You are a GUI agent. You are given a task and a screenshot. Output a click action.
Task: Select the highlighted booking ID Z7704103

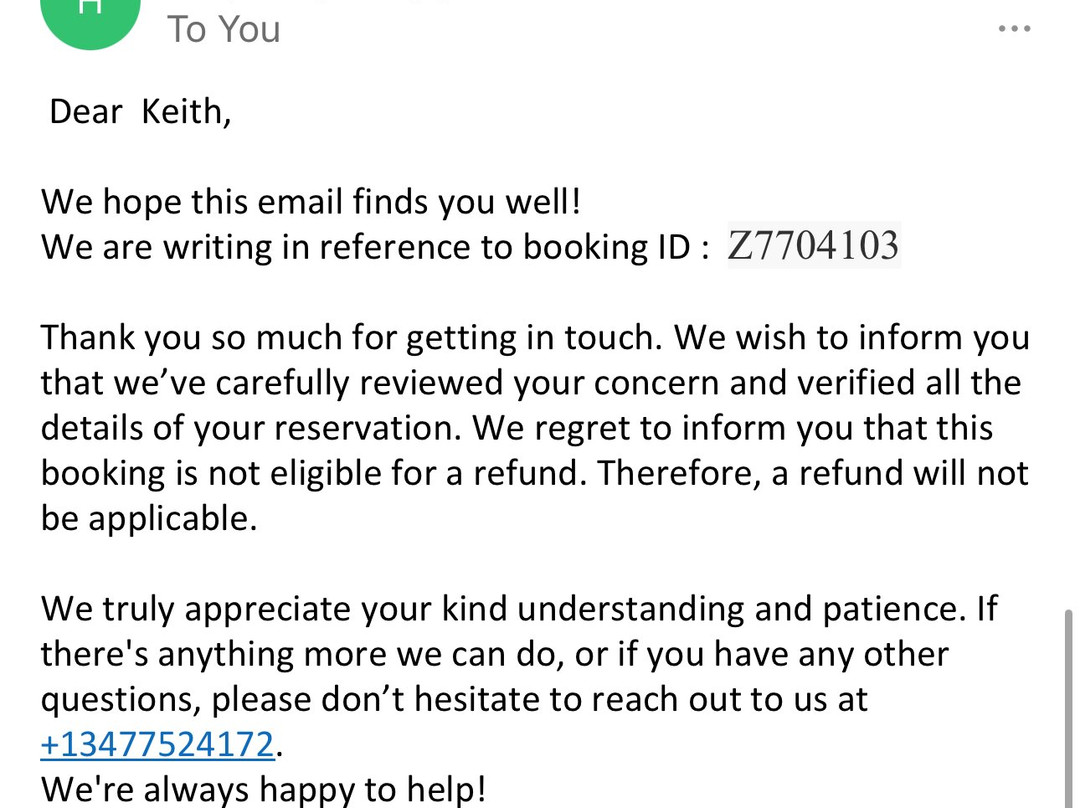pos(813,245)
